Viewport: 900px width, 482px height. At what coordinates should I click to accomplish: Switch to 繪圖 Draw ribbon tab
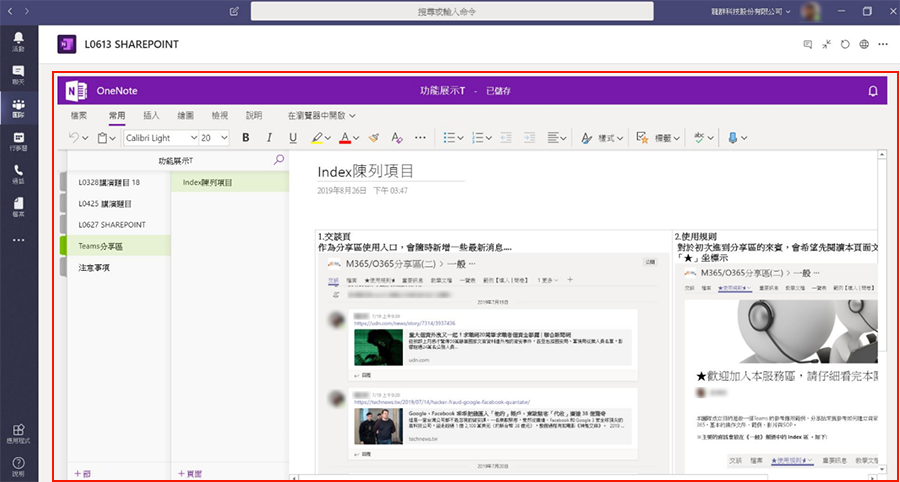tap(185, 115)
